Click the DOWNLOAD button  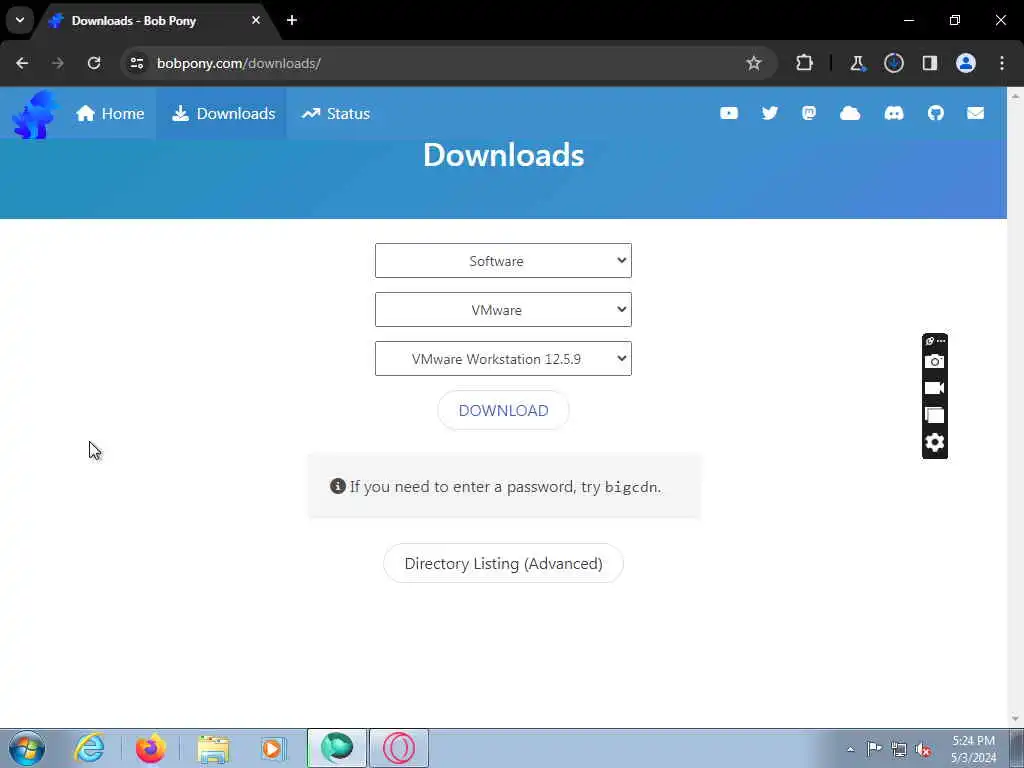pos(503,410)
